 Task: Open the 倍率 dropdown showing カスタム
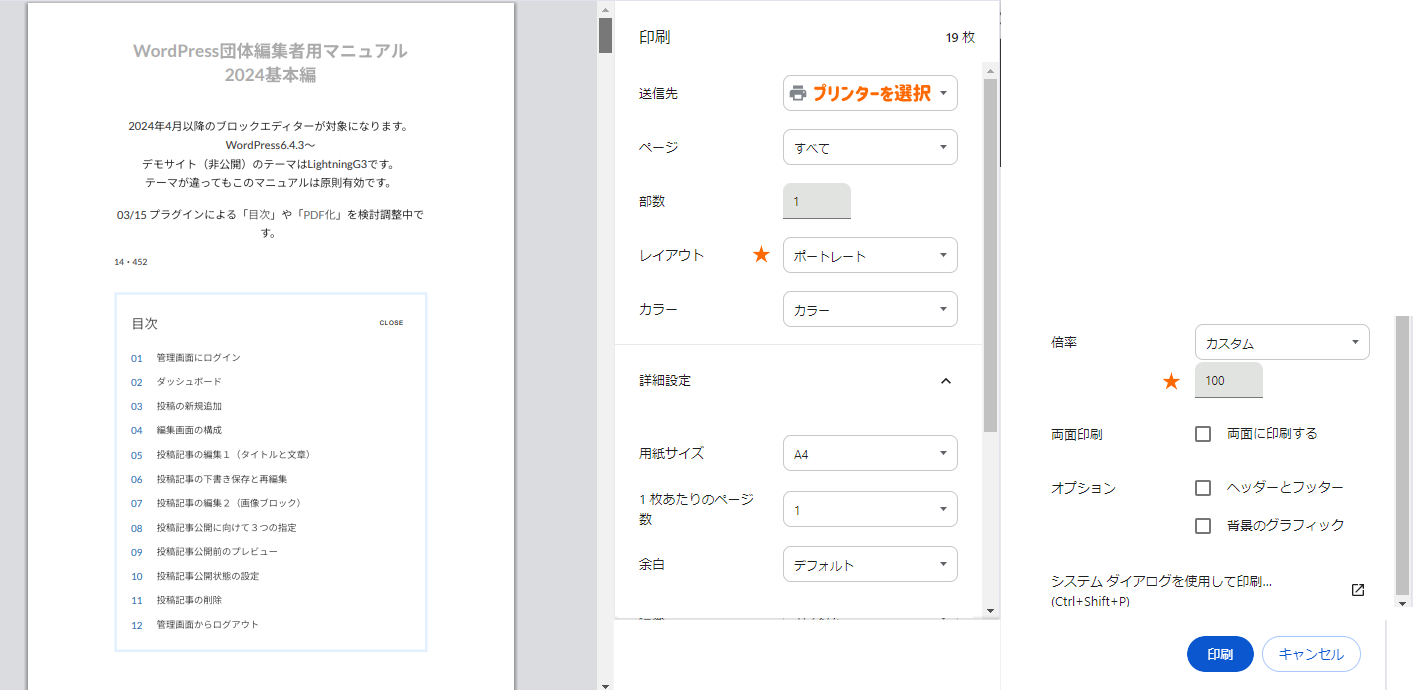coord(1281,343)
